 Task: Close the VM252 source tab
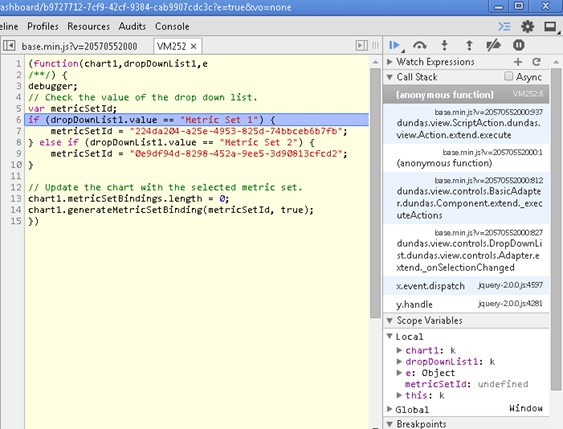194,46
